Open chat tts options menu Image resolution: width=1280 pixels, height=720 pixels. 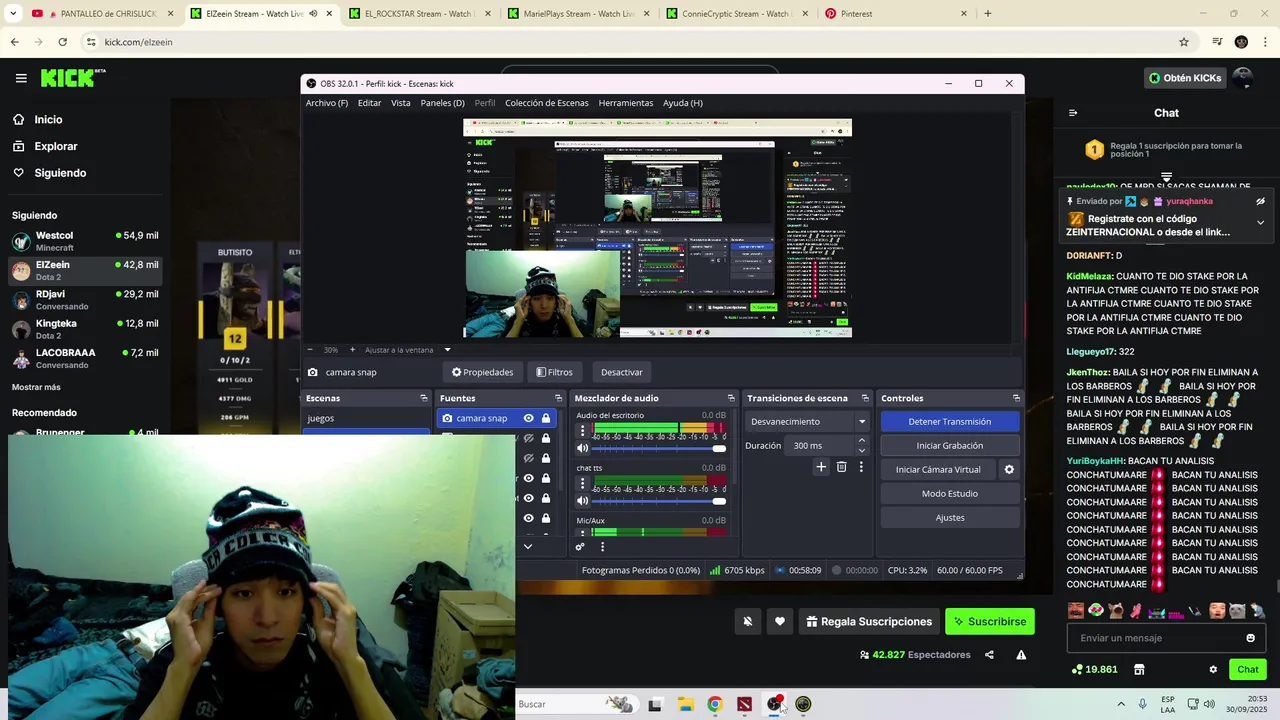[582, 484]
